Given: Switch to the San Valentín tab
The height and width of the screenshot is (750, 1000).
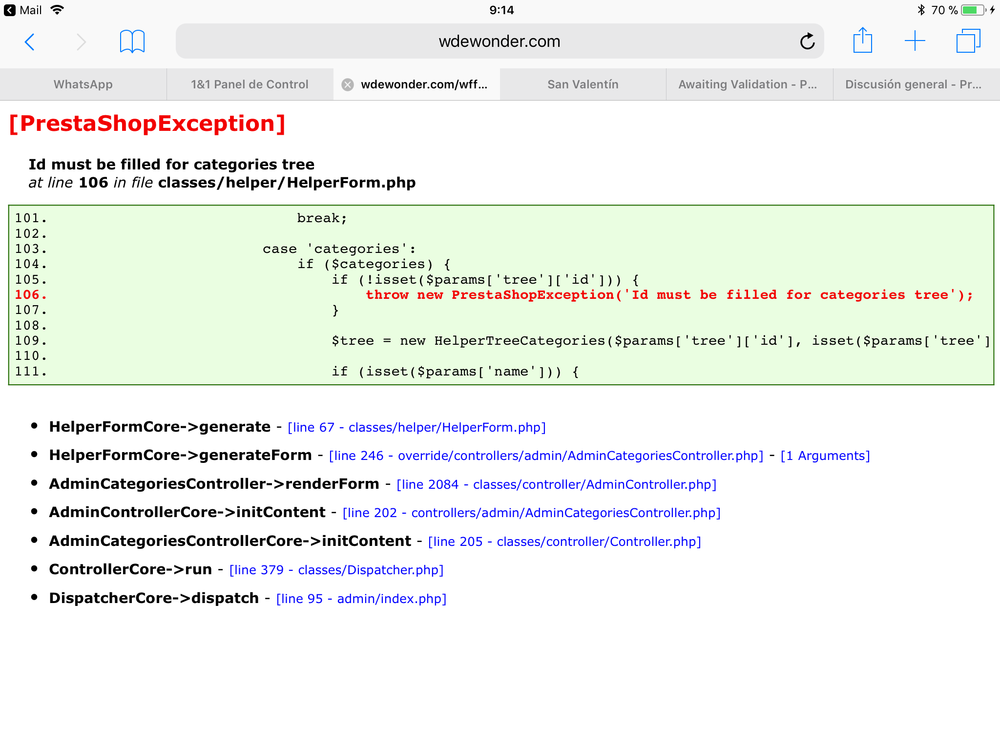Looking at the screenshot, I should click(x=583, y=84).
